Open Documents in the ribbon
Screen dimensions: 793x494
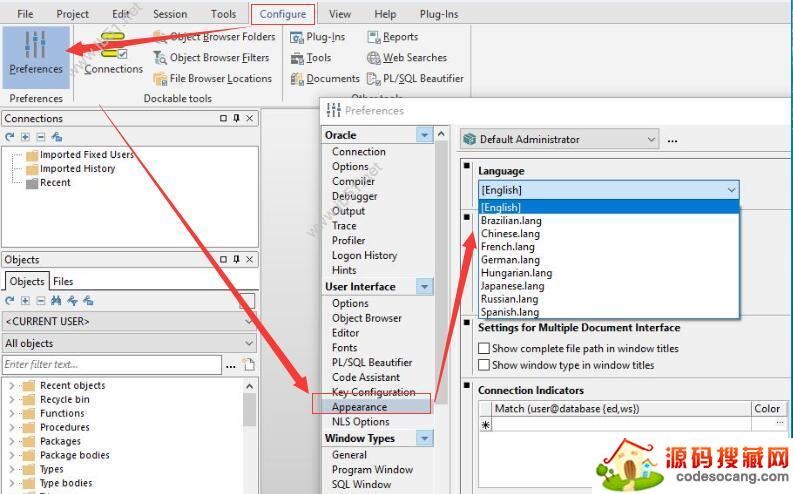click(x=325, y=79)
